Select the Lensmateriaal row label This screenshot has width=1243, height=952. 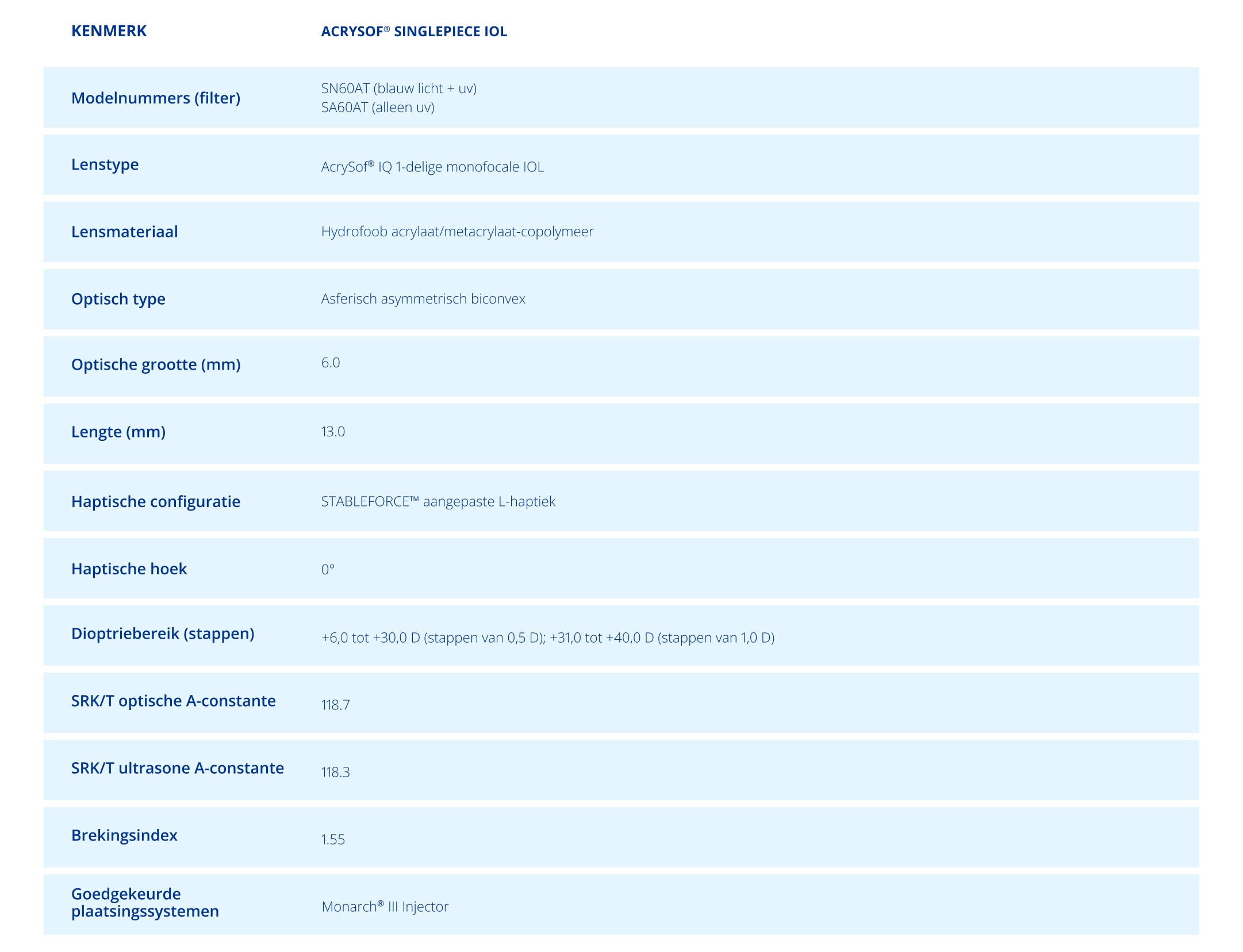tap(125, 232)
